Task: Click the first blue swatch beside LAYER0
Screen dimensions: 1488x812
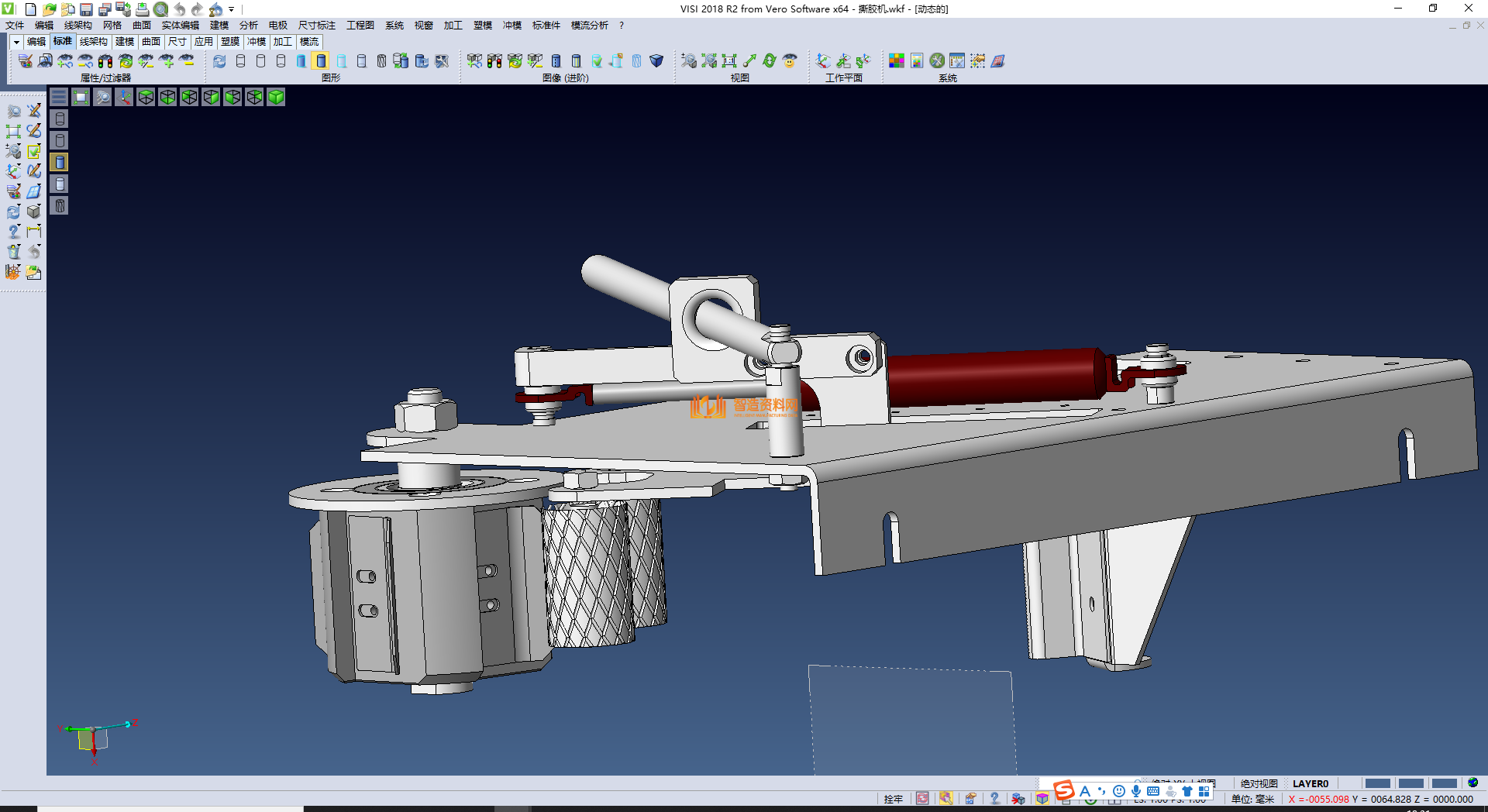Action: pyautogui.click(x=1377, y=783)
